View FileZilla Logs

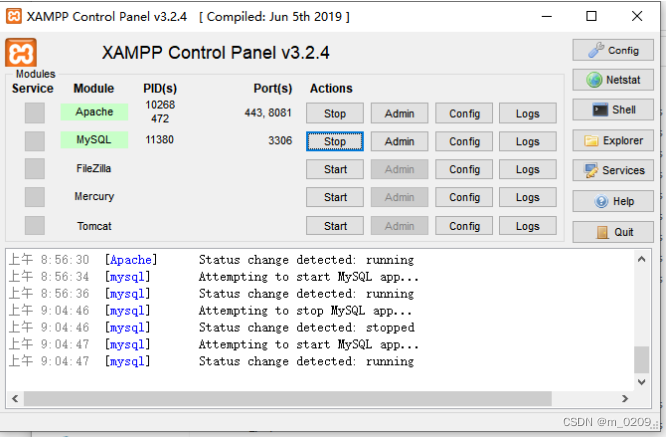point(528,169)
